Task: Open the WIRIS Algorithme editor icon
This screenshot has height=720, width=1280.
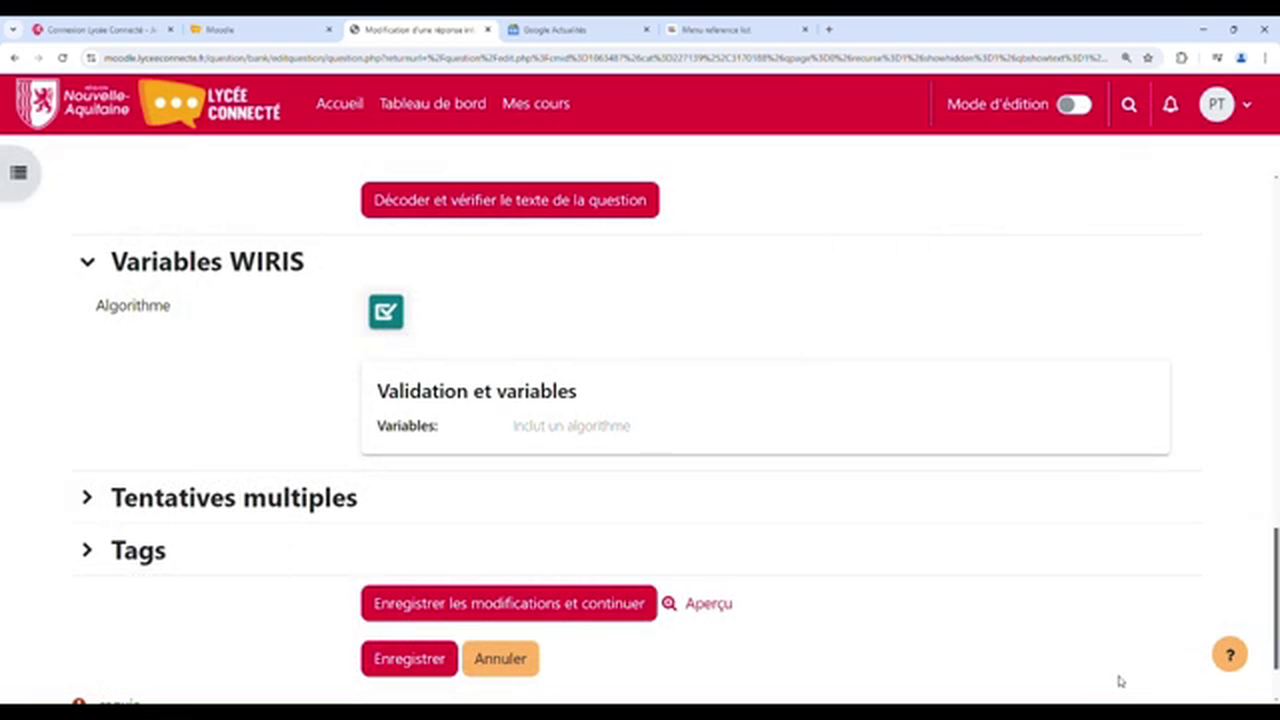Action: tap(386, 311)
